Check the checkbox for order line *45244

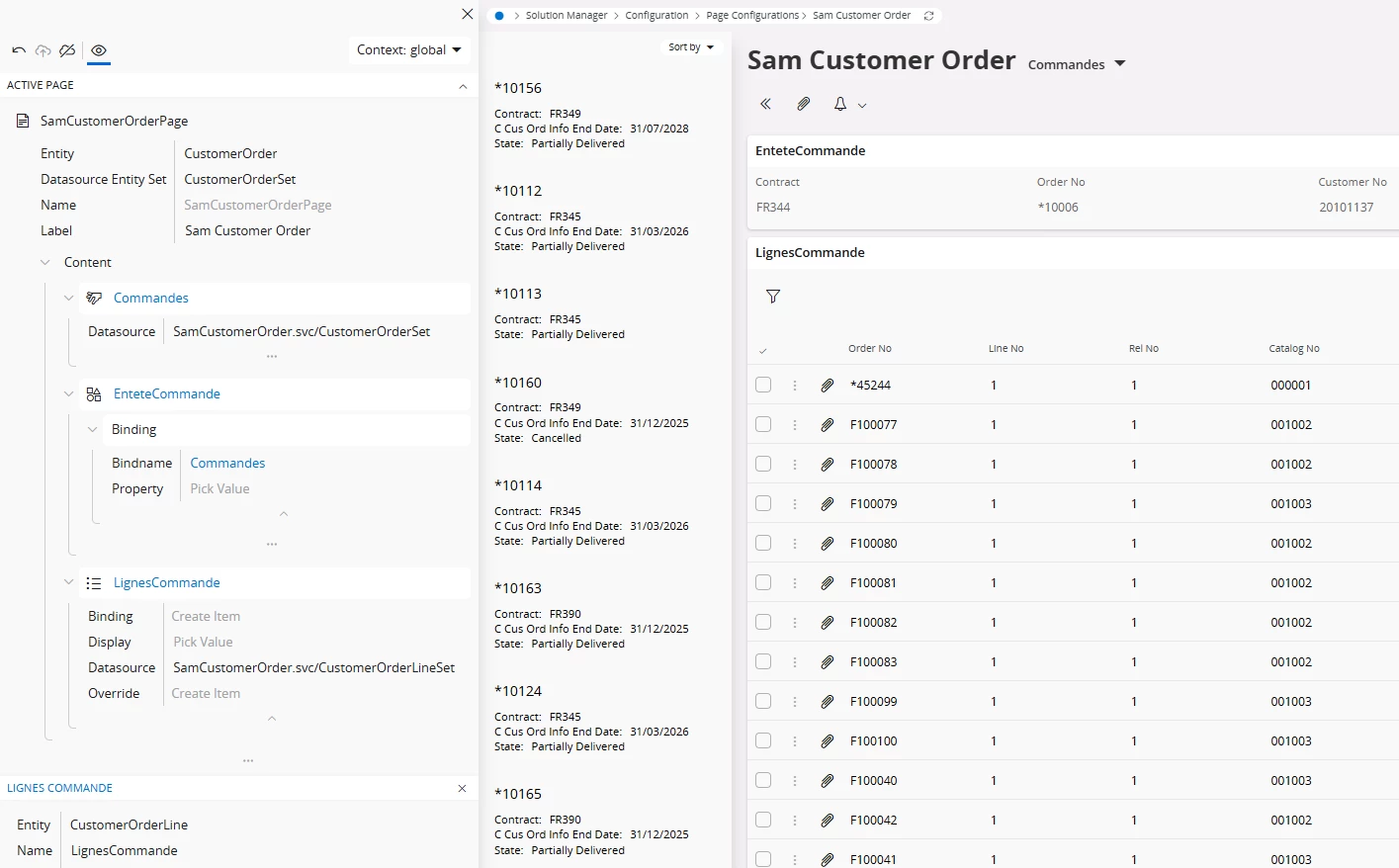click(x=763, y=386)
